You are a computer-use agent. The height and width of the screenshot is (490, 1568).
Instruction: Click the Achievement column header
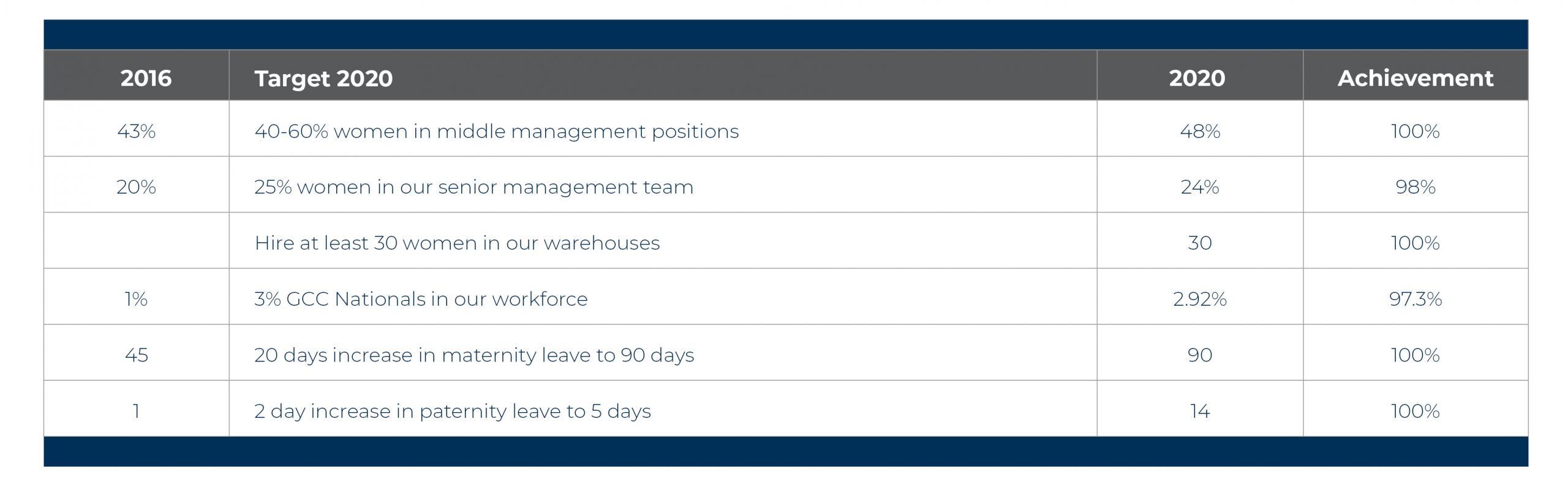(x=1415, y=78)
